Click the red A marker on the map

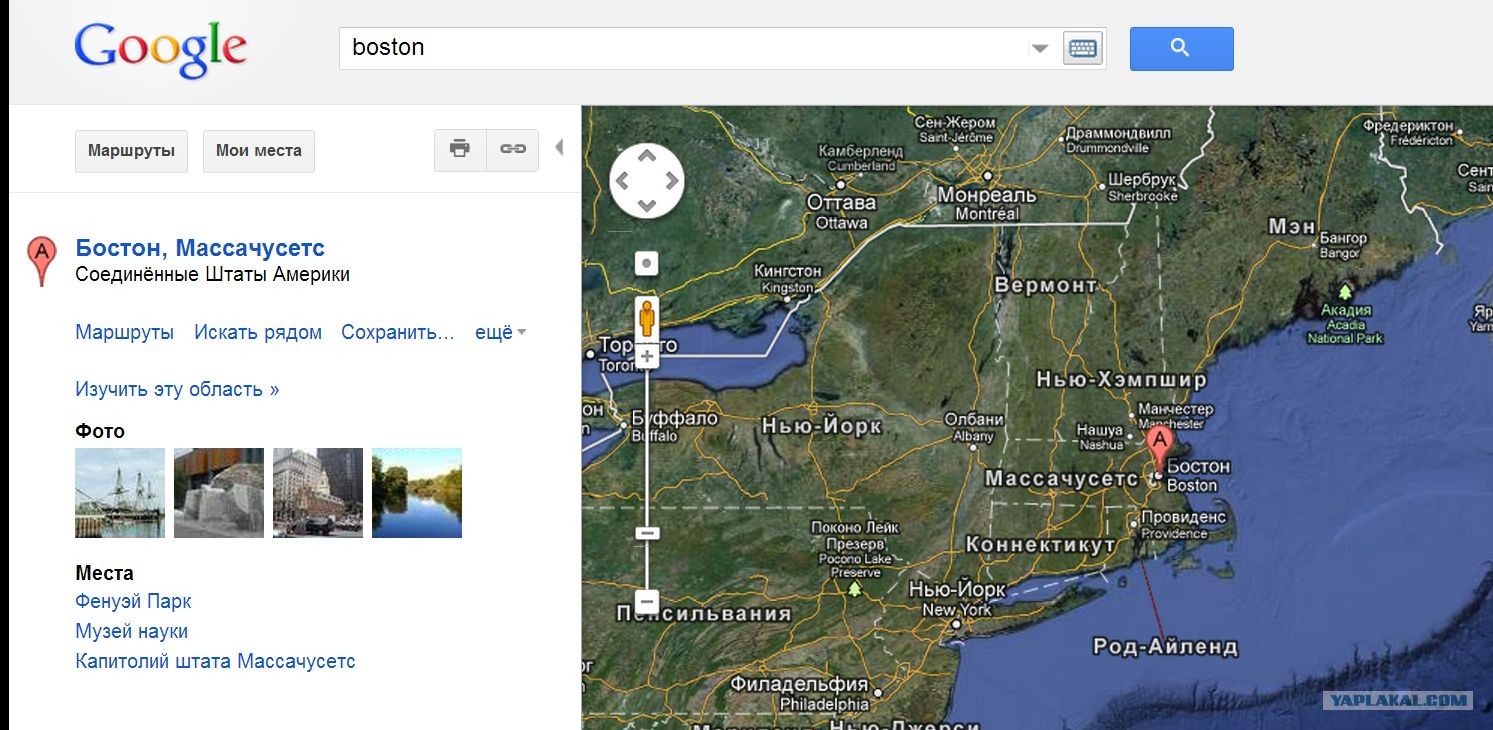tap(1160, 452)
